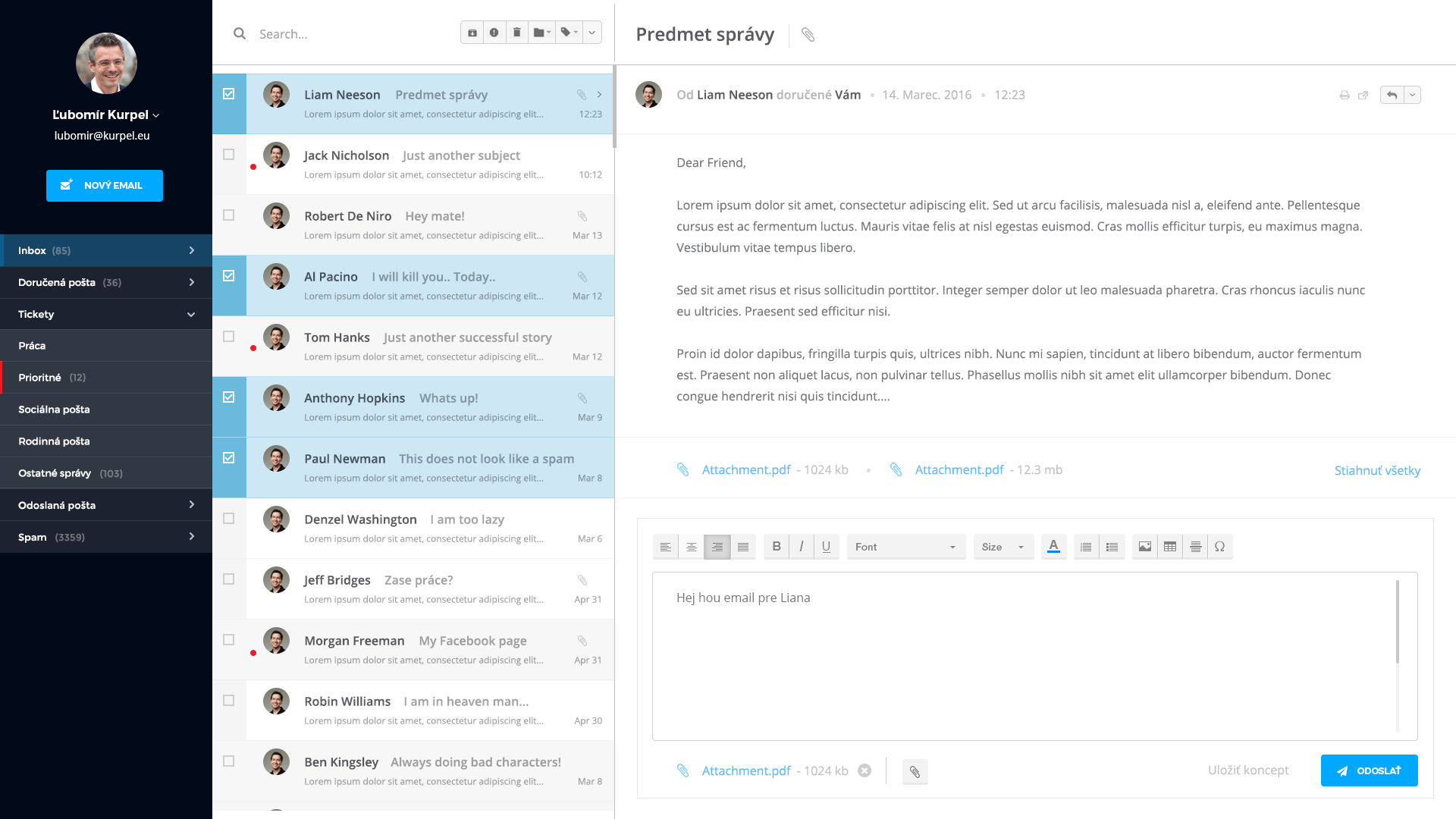Open the Font dropdown in editor
Image resolution: width=1456 pixels, height=819 pixels.
click(x=905, y=547)
